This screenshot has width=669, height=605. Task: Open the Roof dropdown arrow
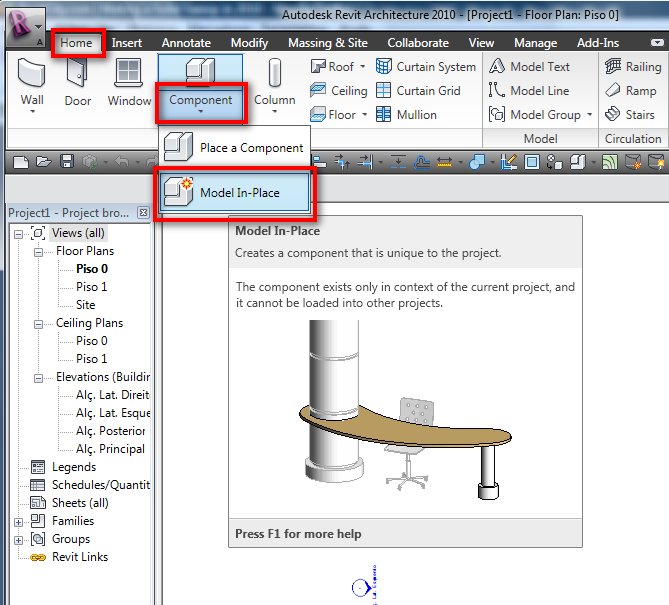363,67
